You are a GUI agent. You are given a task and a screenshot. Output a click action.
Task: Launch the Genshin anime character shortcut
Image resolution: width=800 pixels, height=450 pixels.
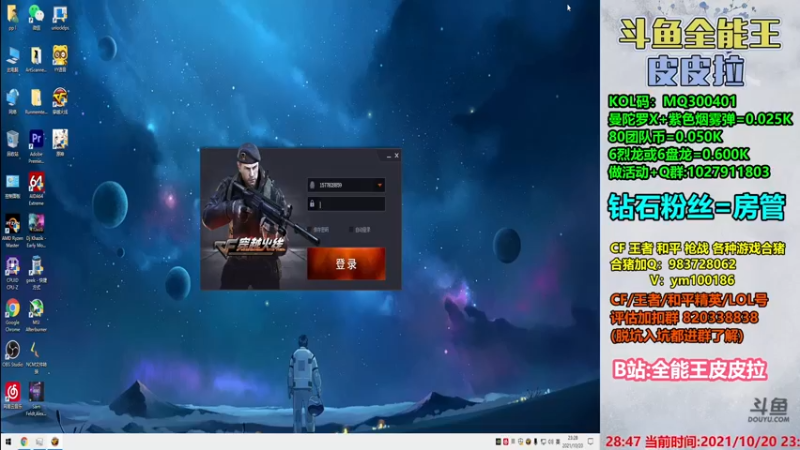(60, 143)
